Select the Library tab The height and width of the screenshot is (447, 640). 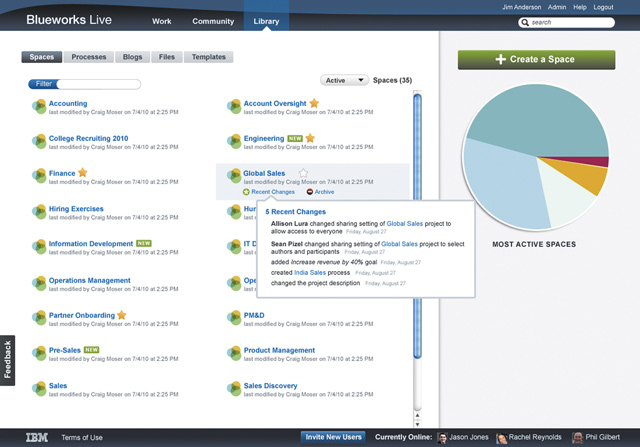point(266,21)
